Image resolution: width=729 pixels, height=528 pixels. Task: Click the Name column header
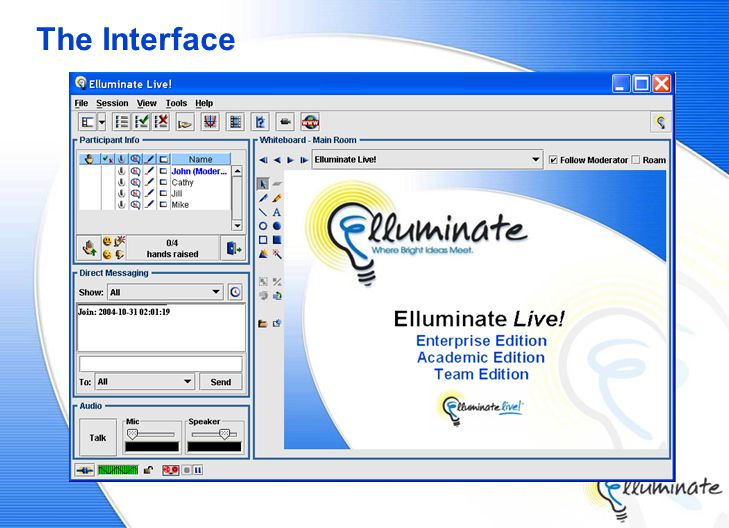(x=200, y=159)
